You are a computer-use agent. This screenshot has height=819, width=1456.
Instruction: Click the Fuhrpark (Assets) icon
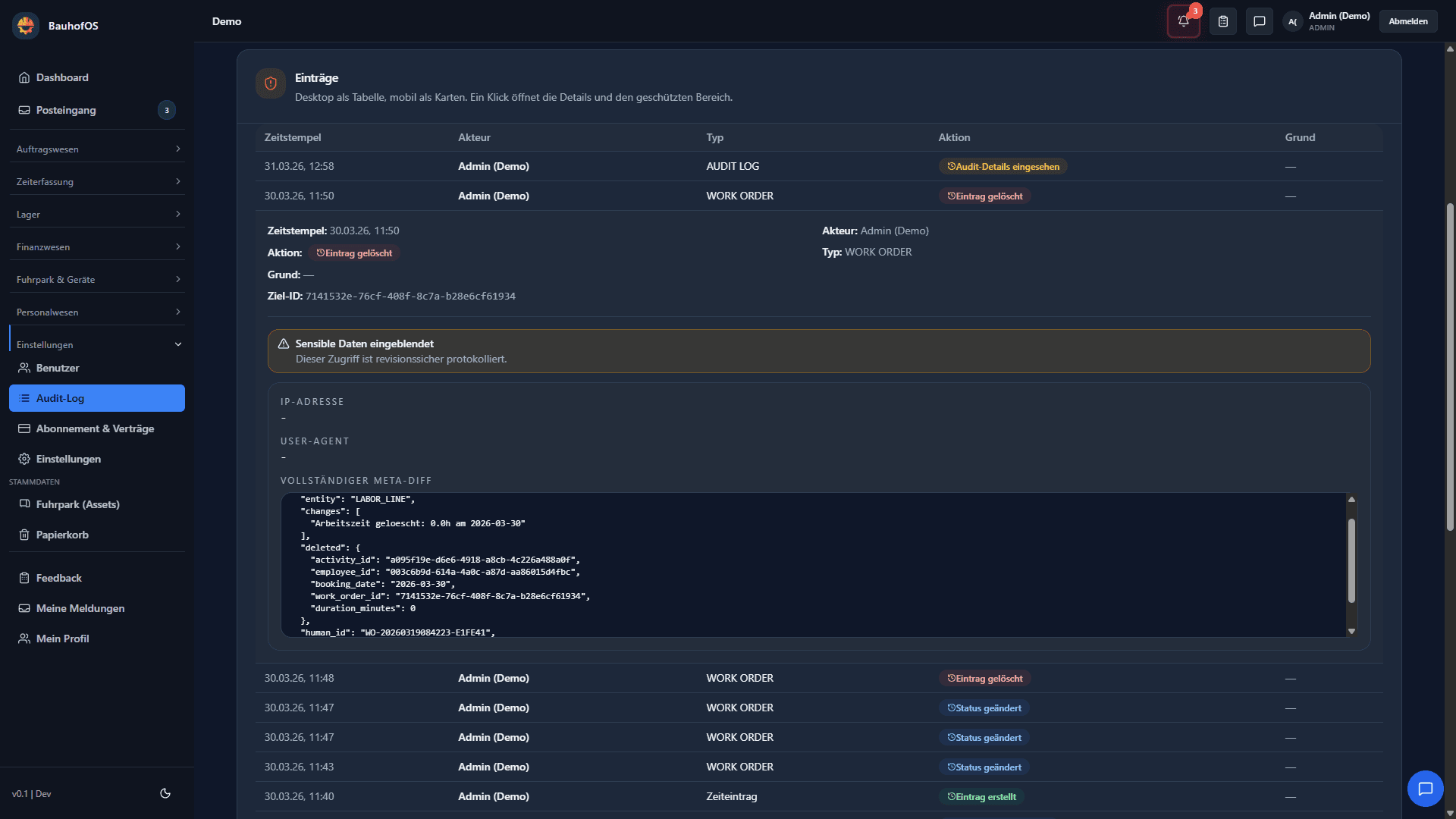(24, 504)
